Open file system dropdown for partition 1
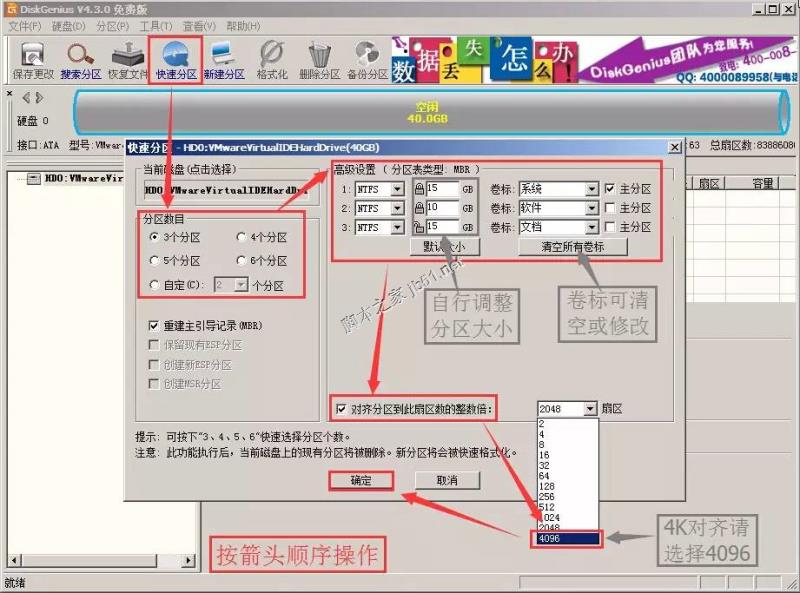 pos(396,187)
